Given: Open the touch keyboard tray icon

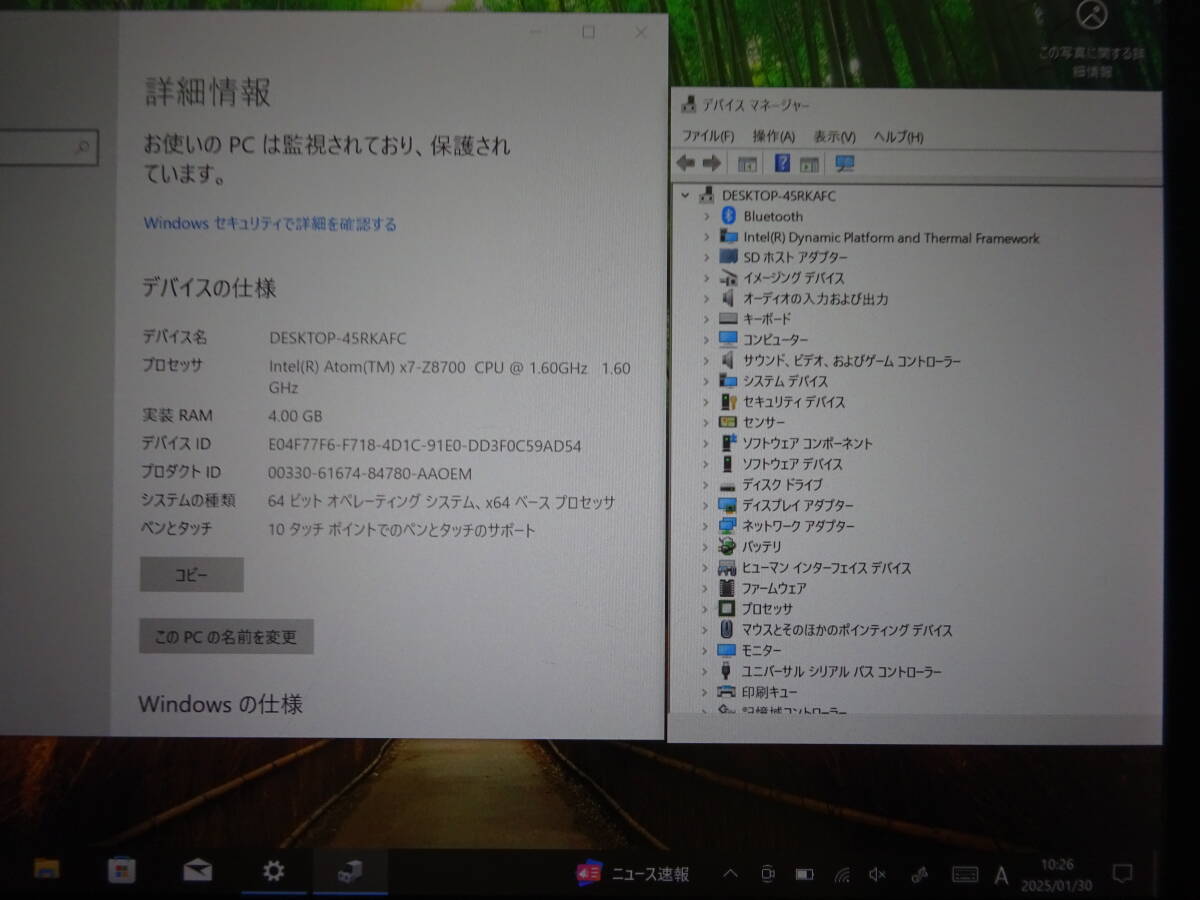Looking at the screenshot, I should pyautogui.click(x=964, y=875).
